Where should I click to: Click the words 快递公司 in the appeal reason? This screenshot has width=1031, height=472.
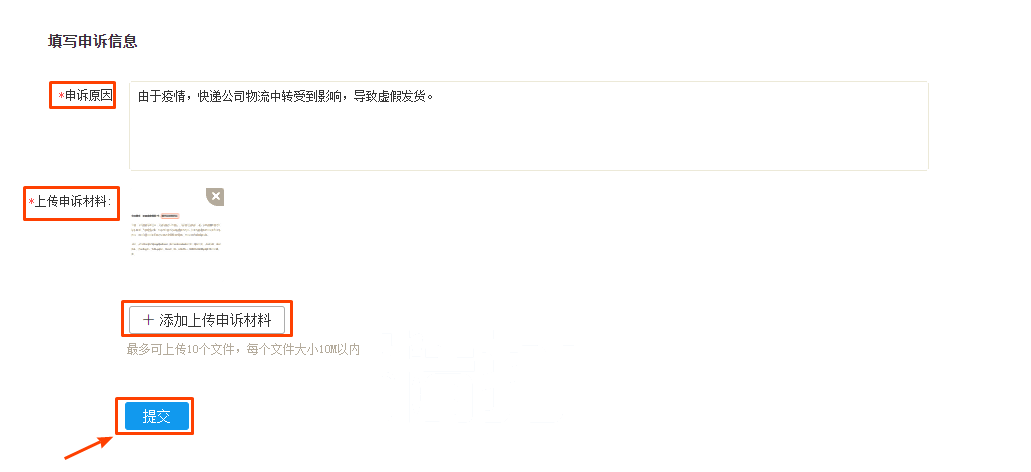[222, 97]
